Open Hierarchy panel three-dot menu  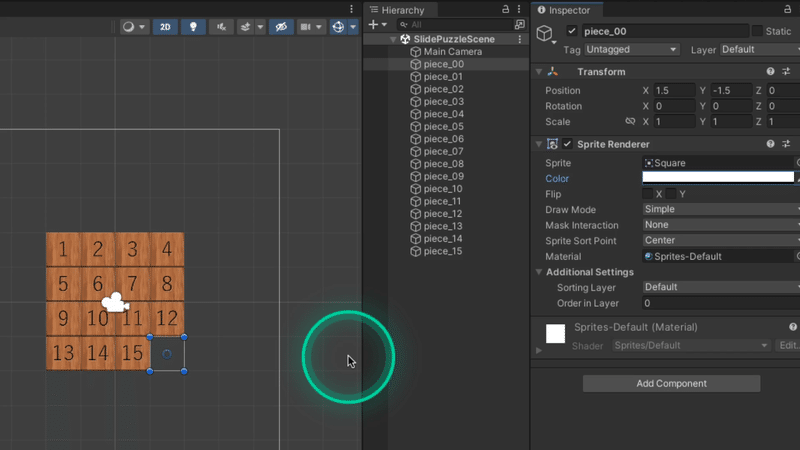tap(519, 9)
